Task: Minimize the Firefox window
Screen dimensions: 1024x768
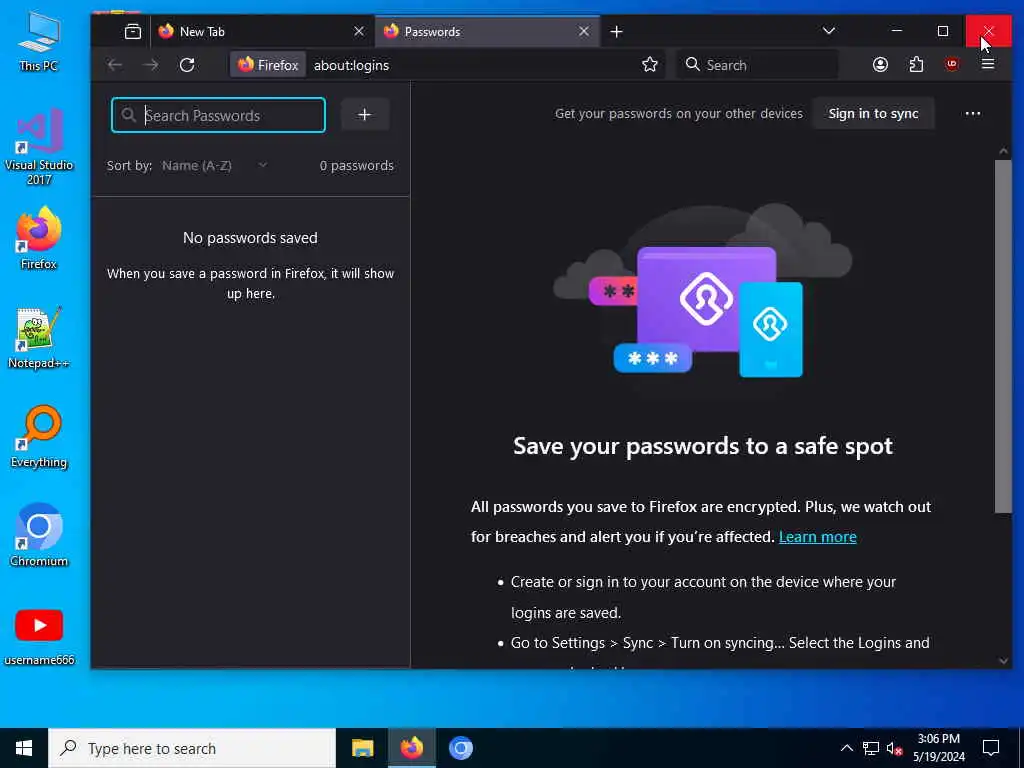Action: coord(897,31)
